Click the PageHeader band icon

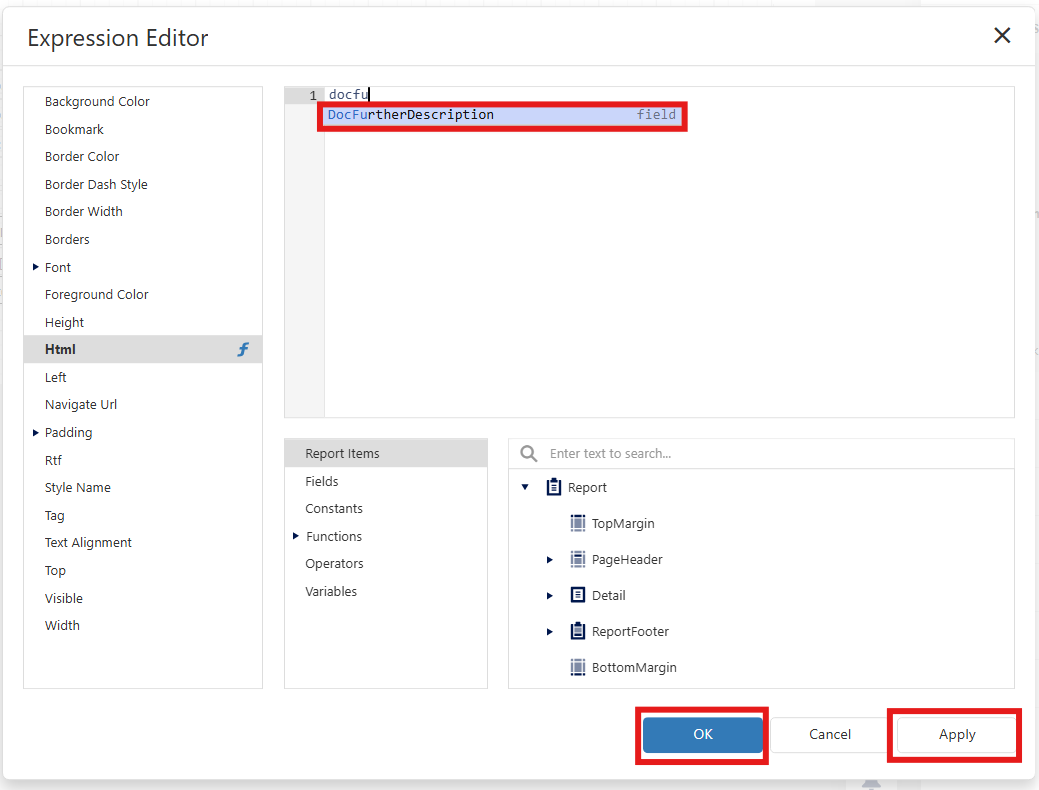578,559
